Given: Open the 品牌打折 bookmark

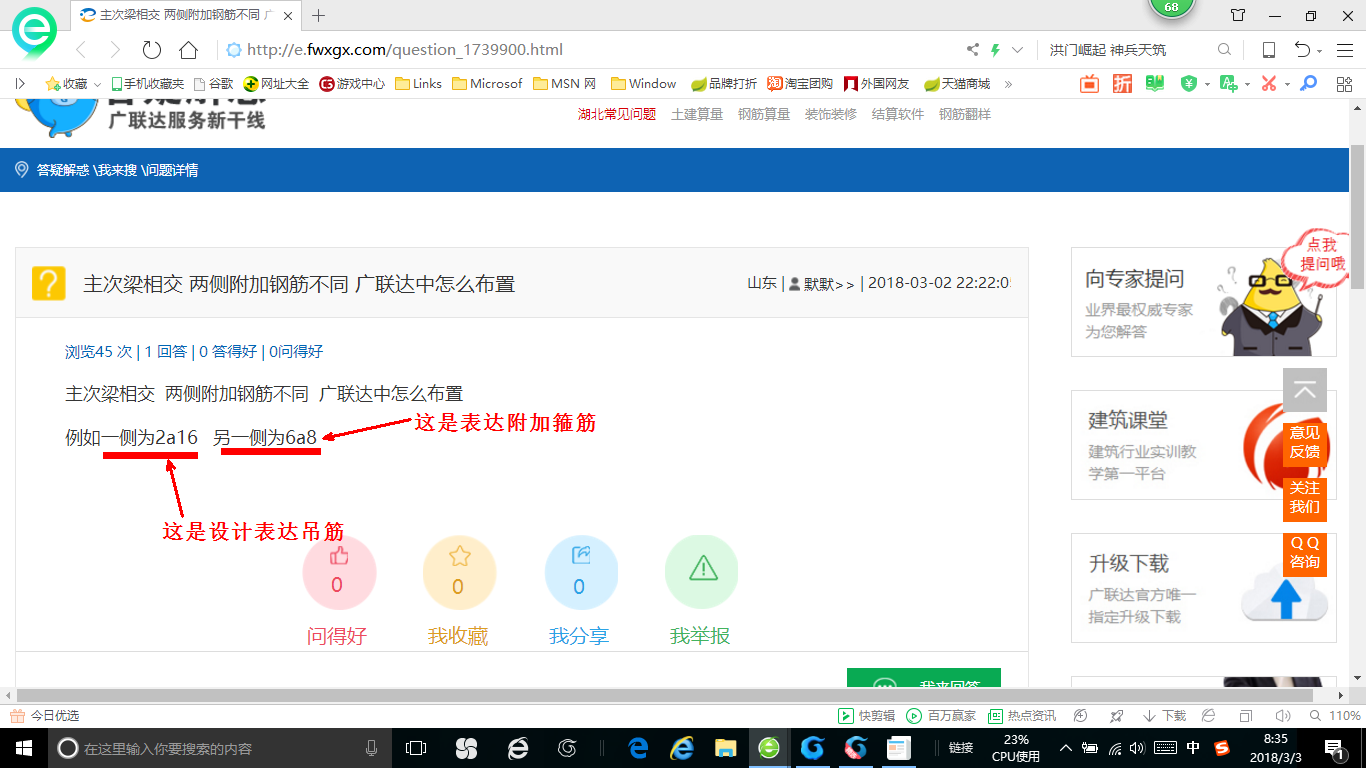Looking at the screenshot, I should coord(724,84).
